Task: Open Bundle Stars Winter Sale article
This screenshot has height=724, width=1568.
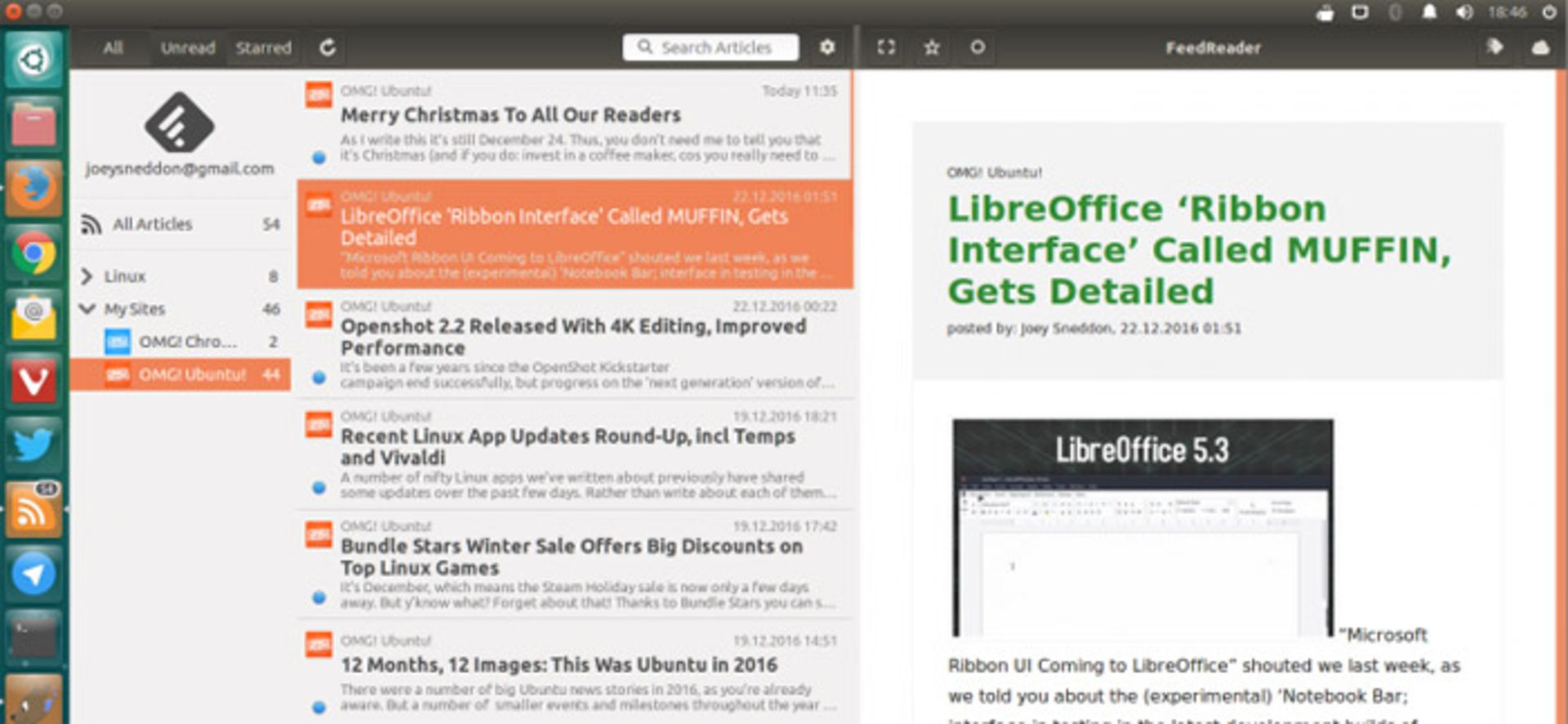Action: (x=574, y=564)
